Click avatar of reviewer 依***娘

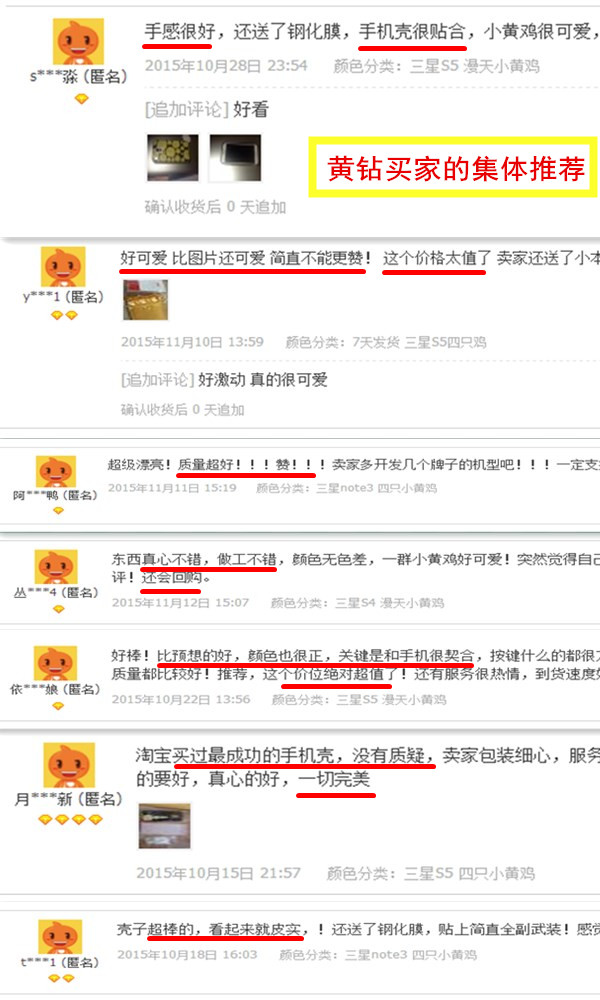[55, 663]
